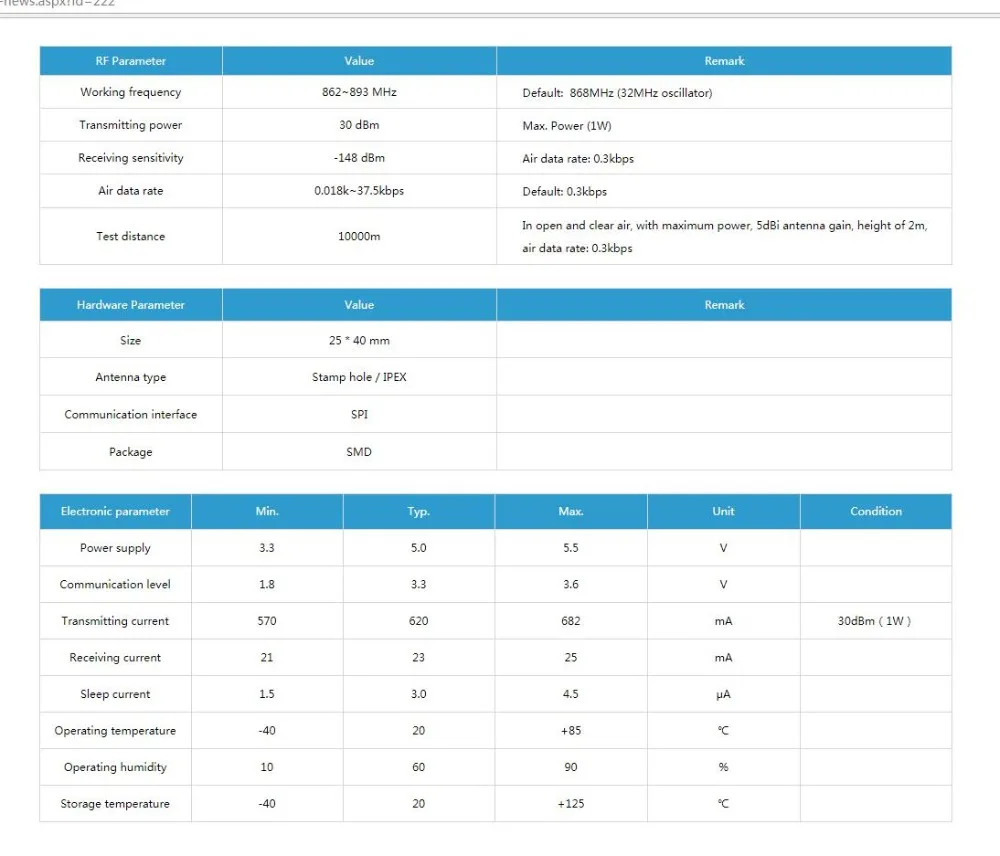
Task: Select Receiving current min '21'
Action: point(267,658)
